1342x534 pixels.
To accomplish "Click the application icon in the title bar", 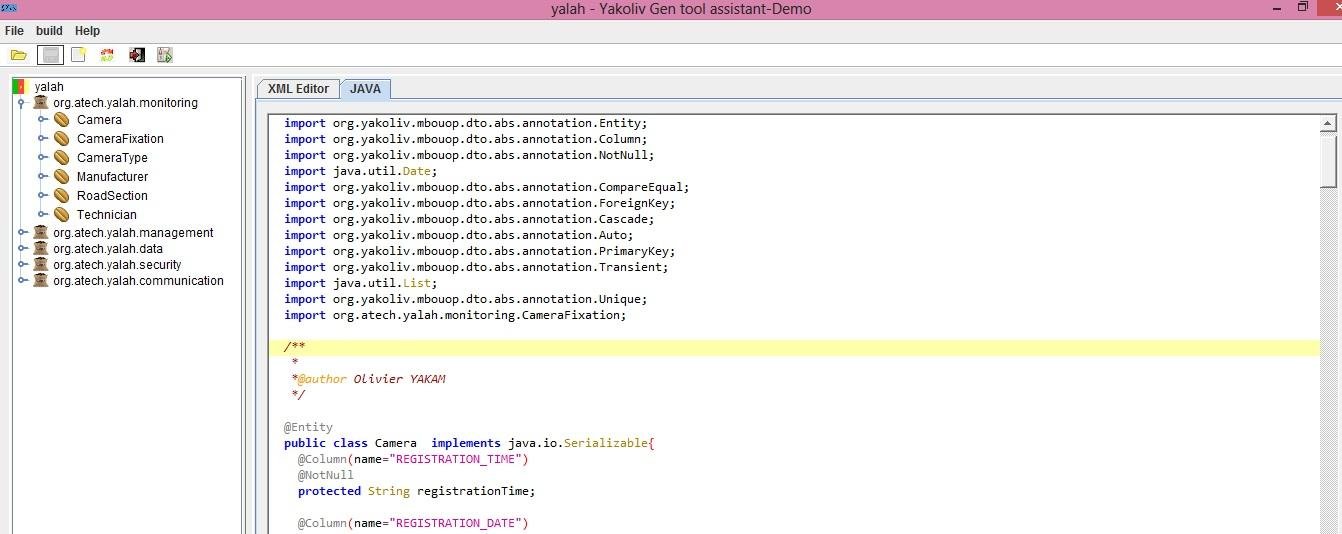I will [x=9, y=8].
